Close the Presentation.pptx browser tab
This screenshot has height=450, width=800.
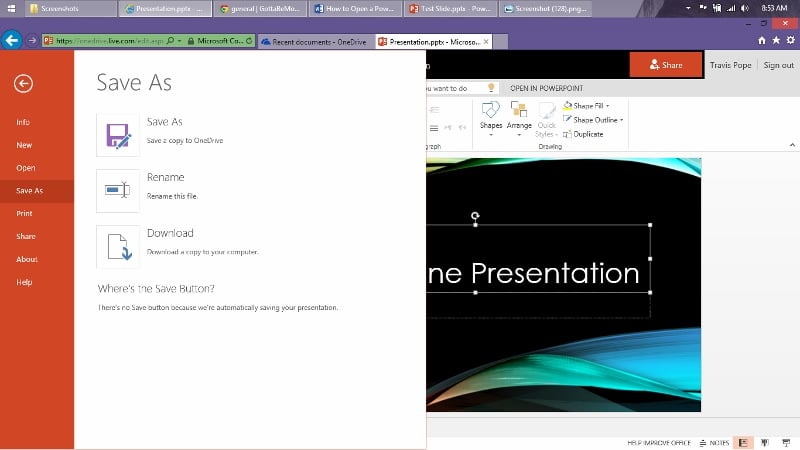pos(486,41)
